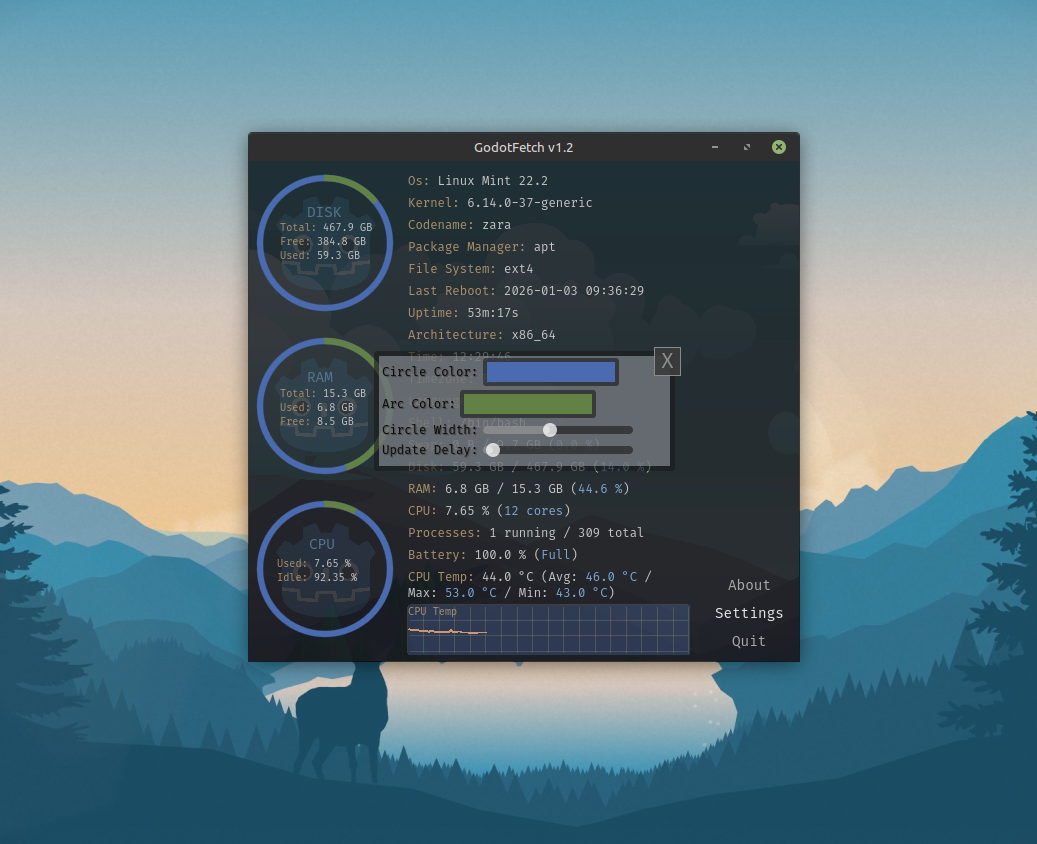Click the 'Kernel: 6.14.0-37-generic' line
Screen dimensions: 1037x844
(500, 202)
